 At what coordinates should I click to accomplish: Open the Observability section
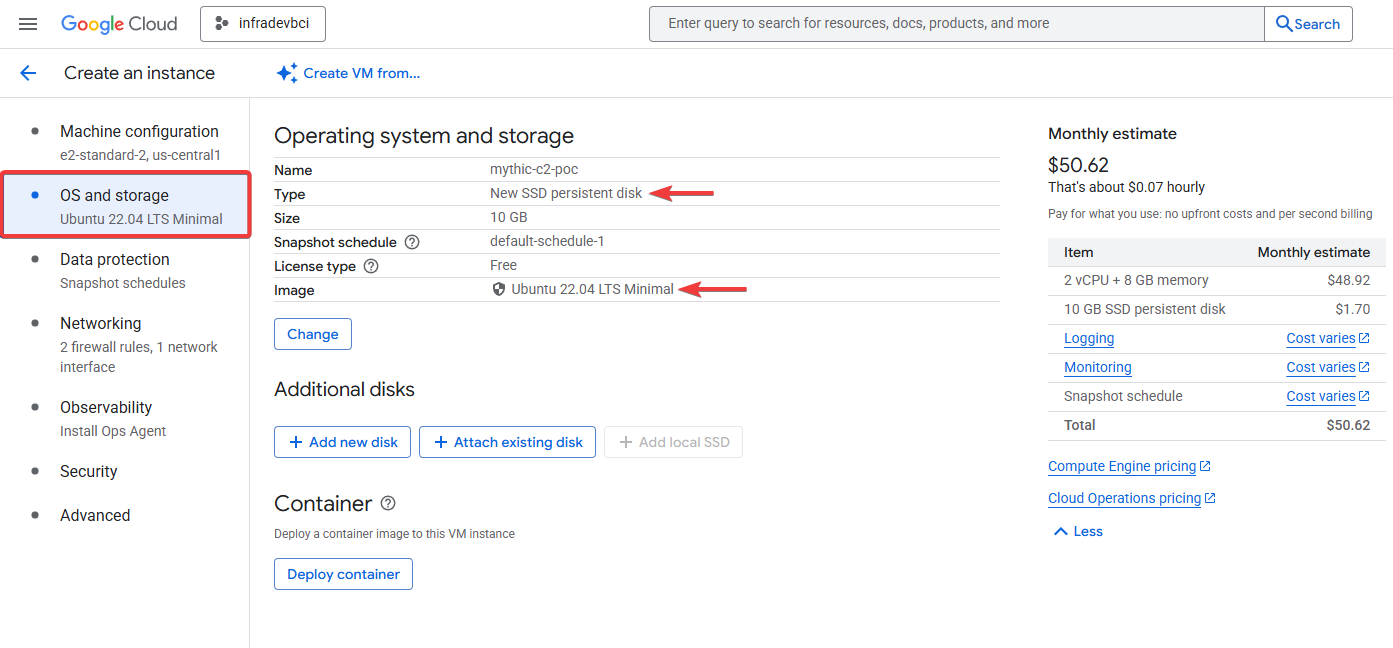(x=125, y=418)
